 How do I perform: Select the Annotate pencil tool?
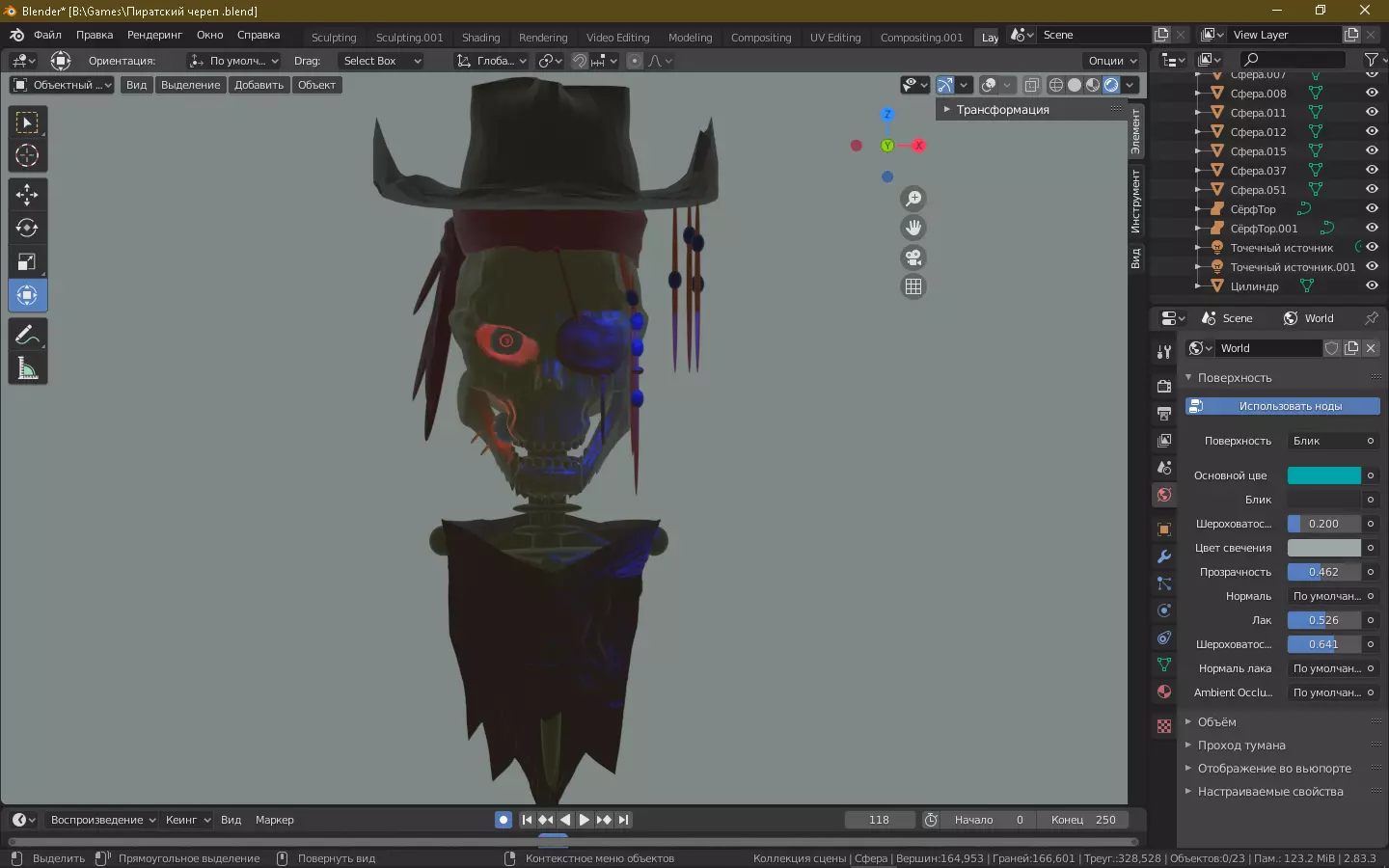coord(27,335)
